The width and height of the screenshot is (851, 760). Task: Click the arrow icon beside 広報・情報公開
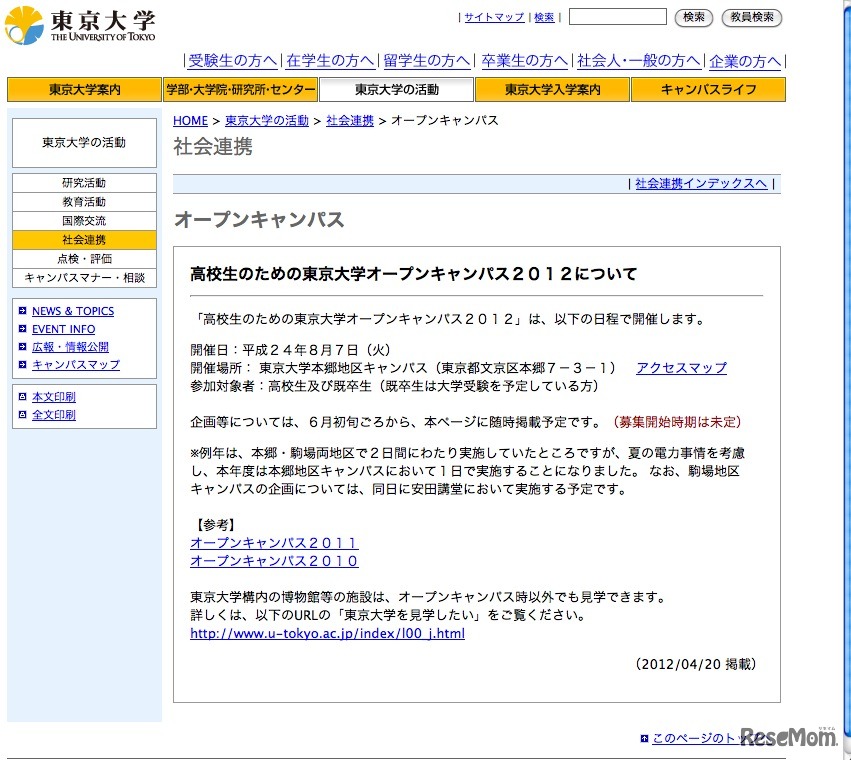(x=23, y=347)
